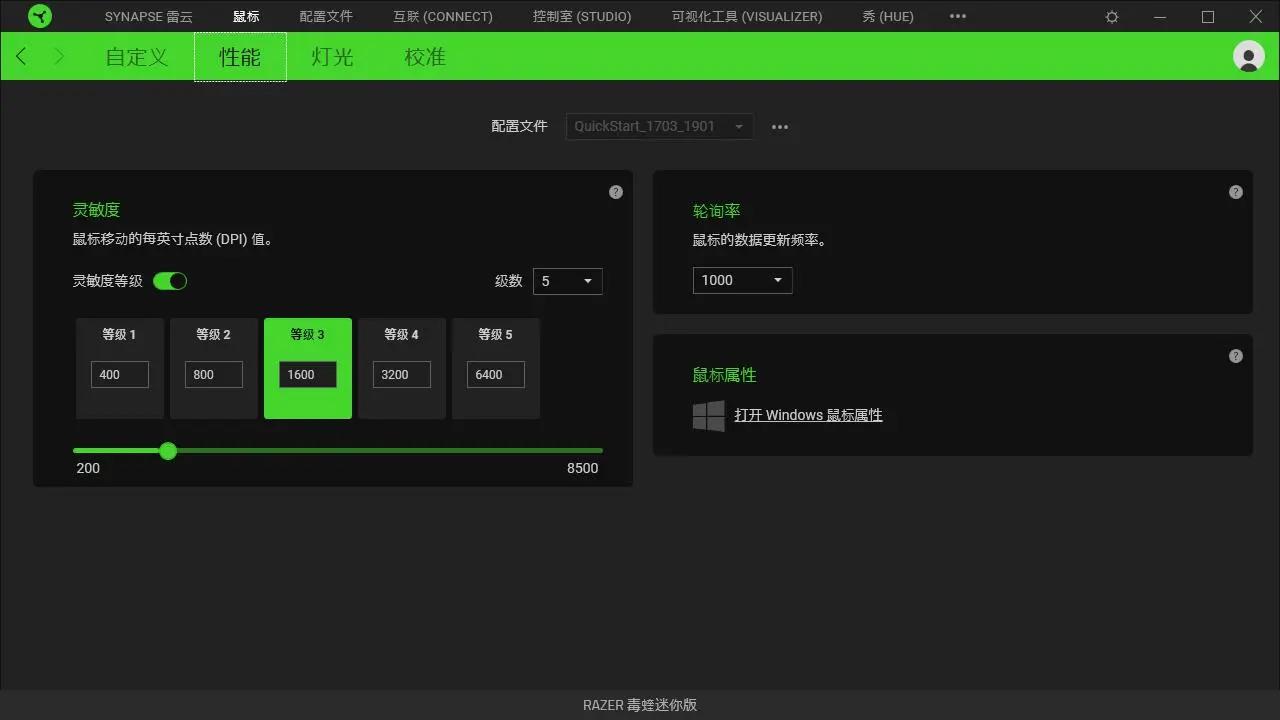Viewport: 1280px width, 720px height.
Task: Disable the 灵敏度等级 switch
Action: pos(170,281)
